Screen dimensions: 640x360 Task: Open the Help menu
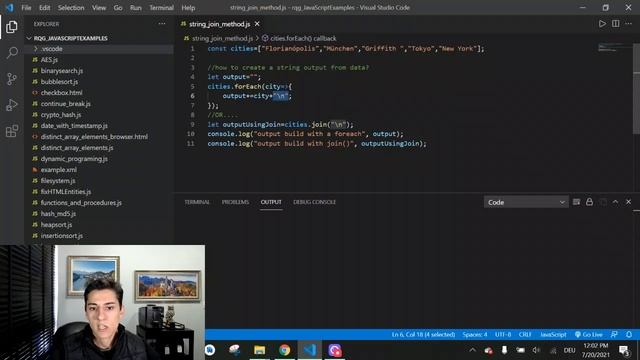click(188, 8)
